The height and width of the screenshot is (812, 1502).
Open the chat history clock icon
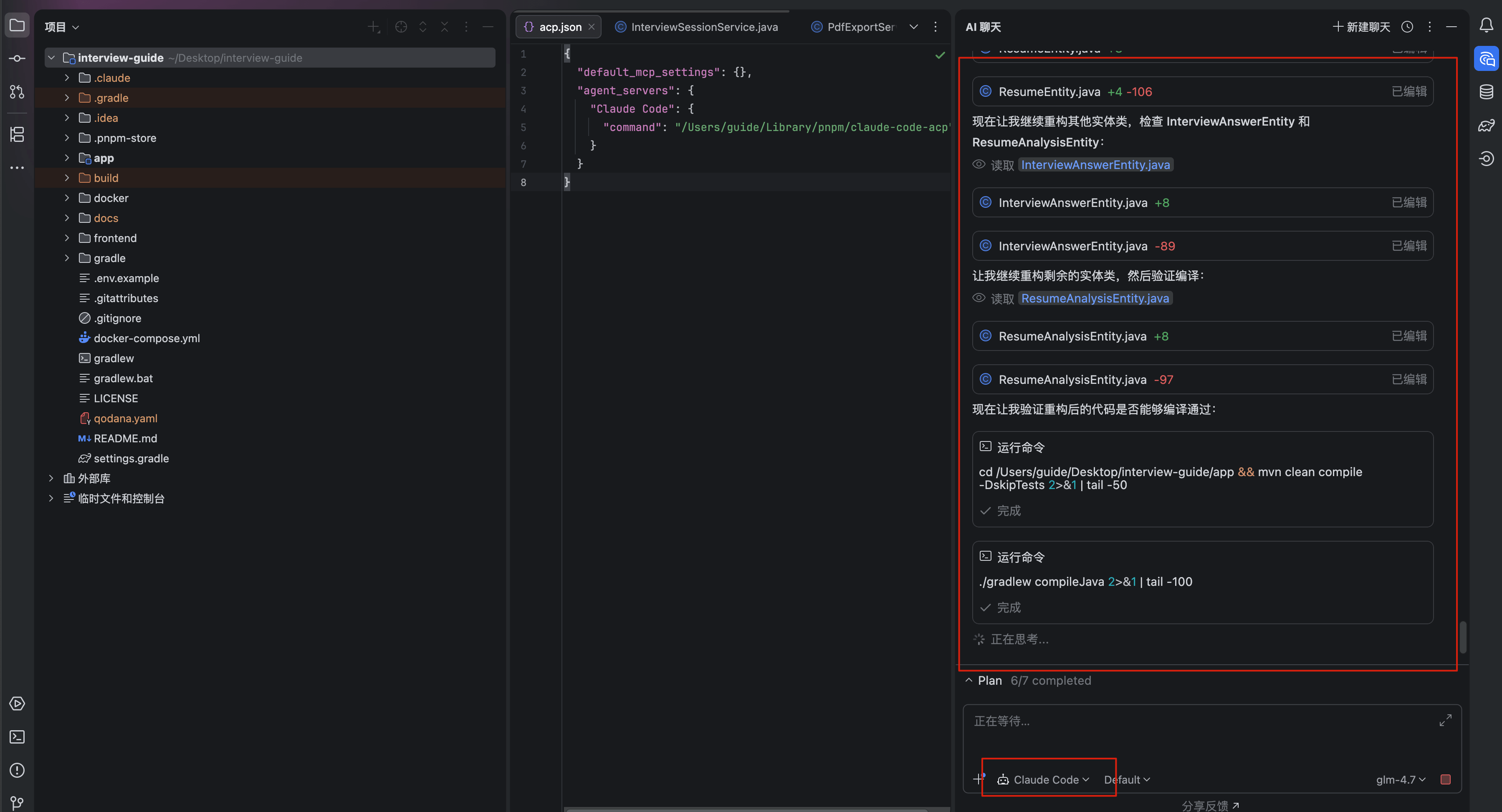coord(1407,27)
